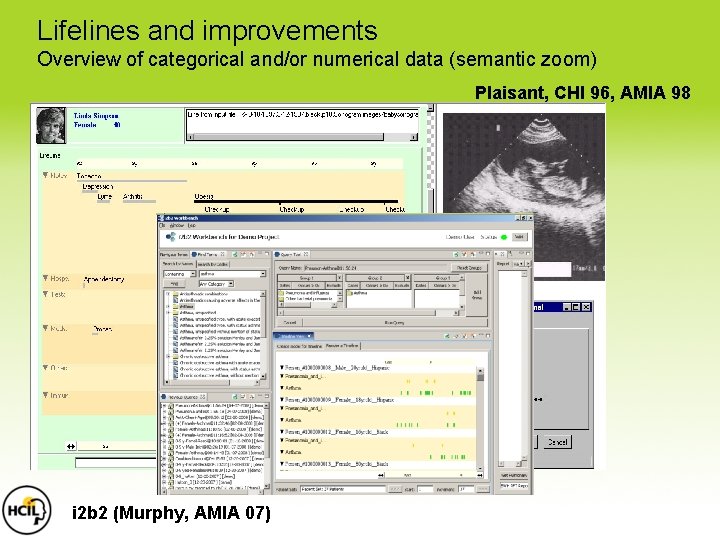Click the ultrasound image in the viewer
This screenshot has height=540, width=720.
[523, 197]
